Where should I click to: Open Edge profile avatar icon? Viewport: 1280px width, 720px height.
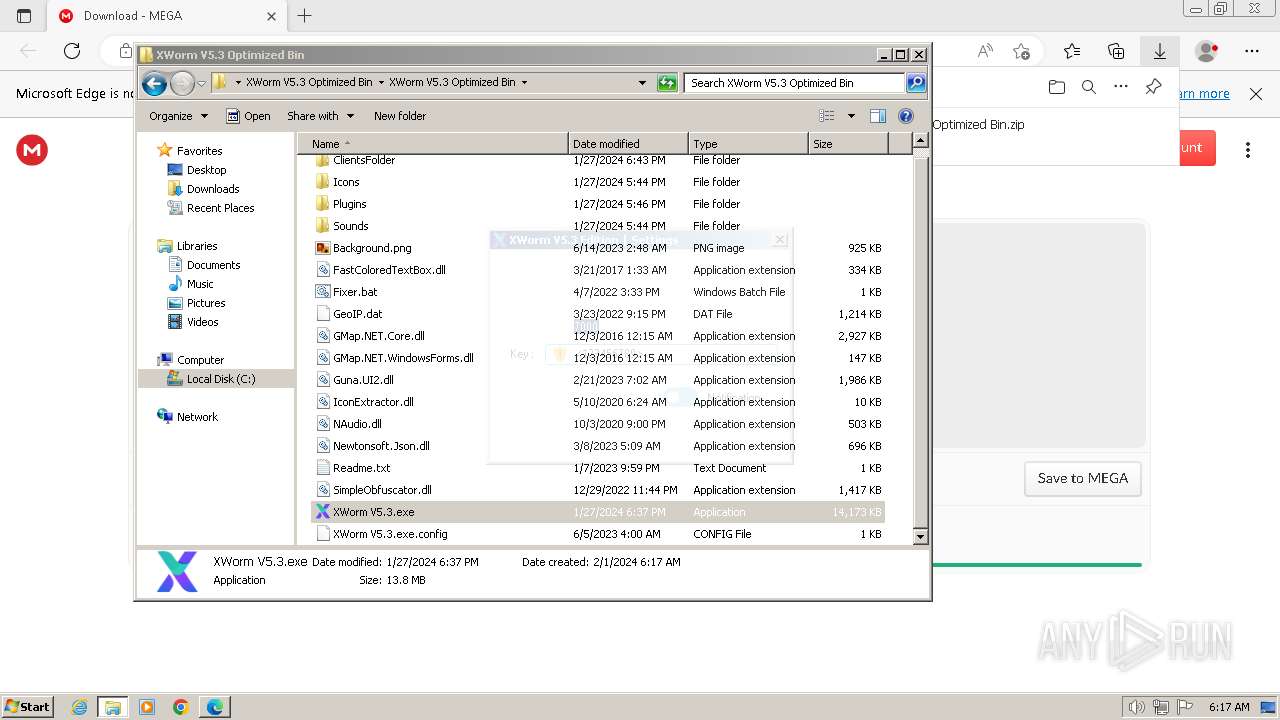(1207, 51)
